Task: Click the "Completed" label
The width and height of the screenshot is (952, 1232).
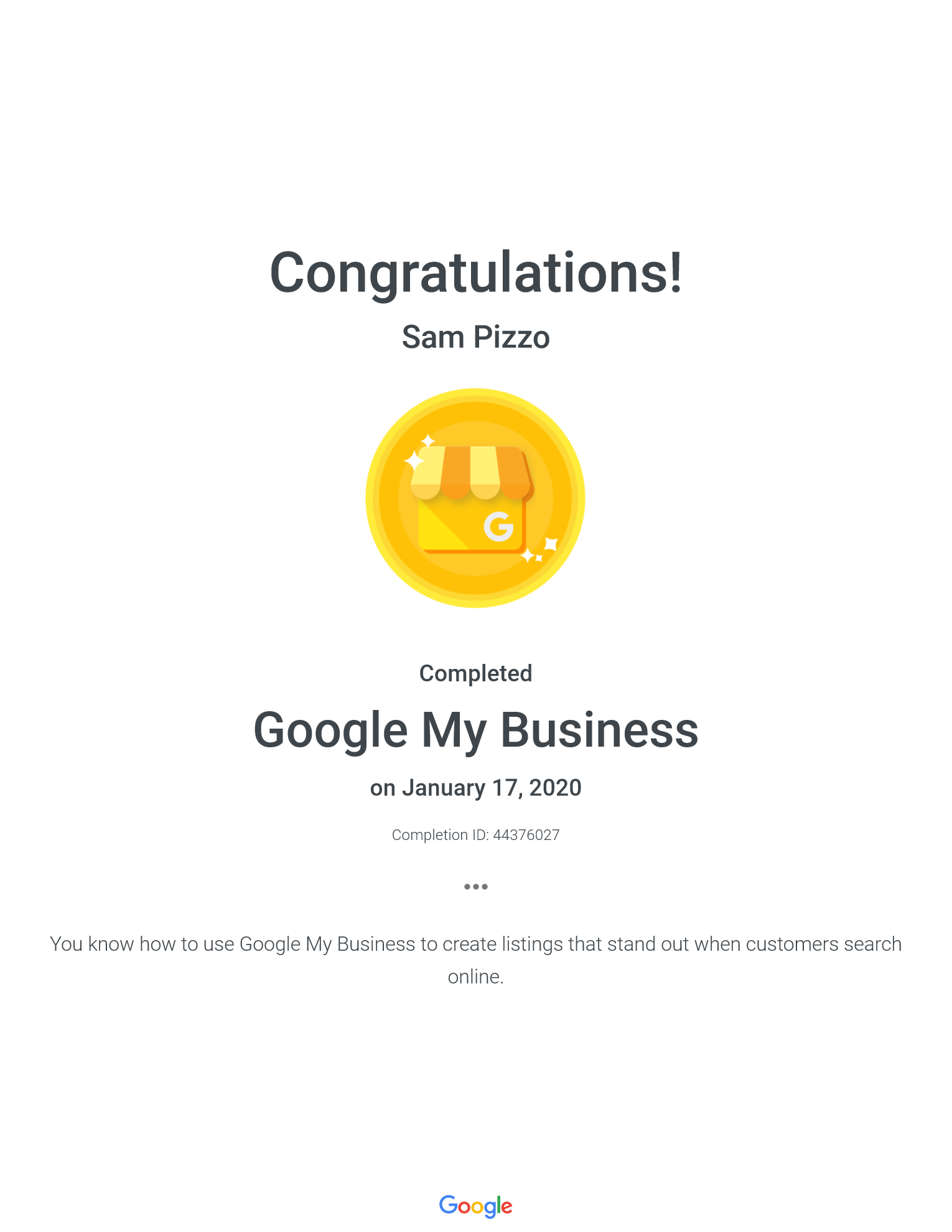Action: point(475,673)
